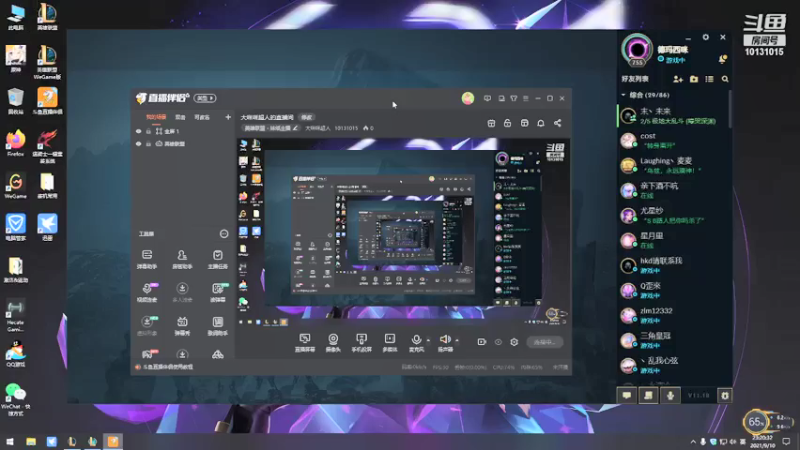Show hidden system tray icons
The height and width of the screenshot is (450, 800).
coord(693,441)
